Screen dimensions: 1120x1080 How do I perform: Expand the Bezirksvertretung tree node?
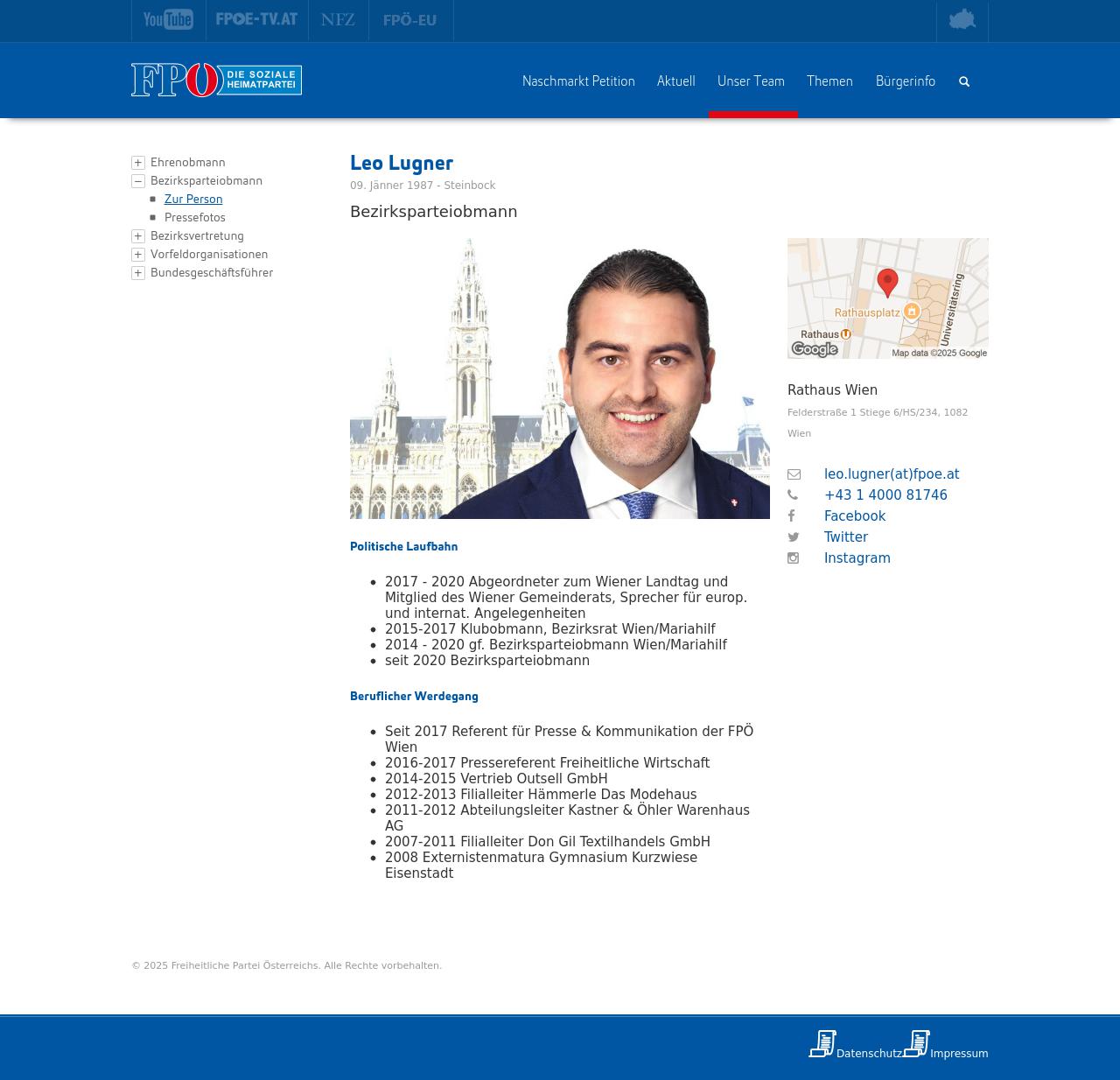pos(138,236)
